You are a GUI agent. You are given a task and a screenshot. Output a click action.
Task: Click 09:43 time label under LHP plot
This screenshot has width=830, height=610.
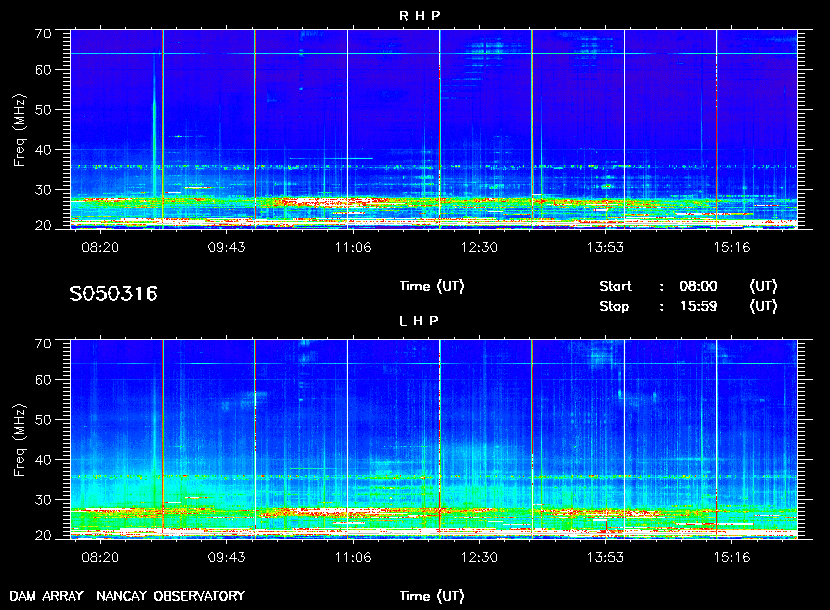point(227,557)
